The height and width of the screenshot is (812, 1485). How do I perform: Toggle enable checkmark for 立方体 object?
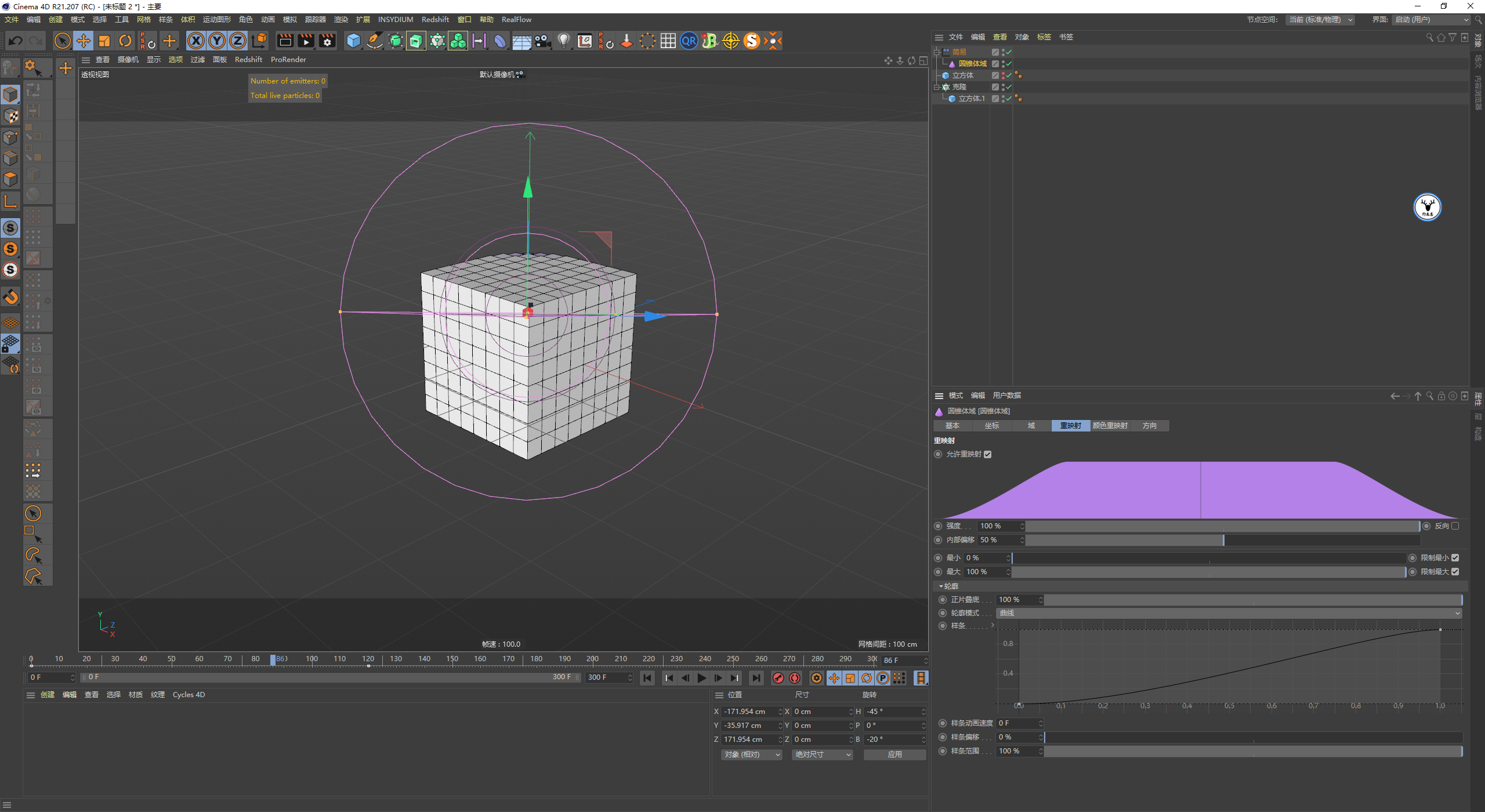tap(1009, 75)
